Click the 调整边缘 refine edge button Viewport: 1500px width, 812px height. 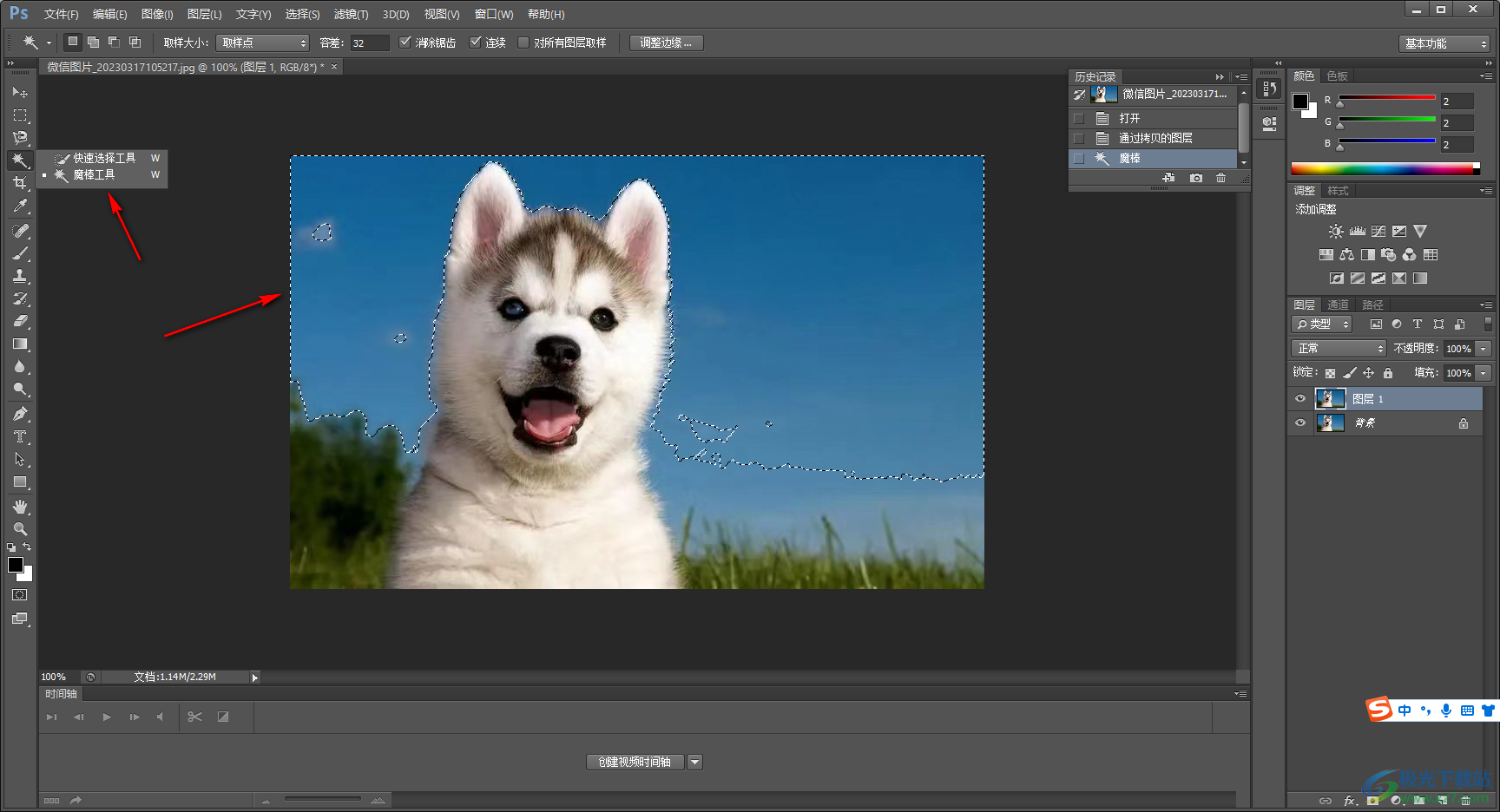click(666, 43)
